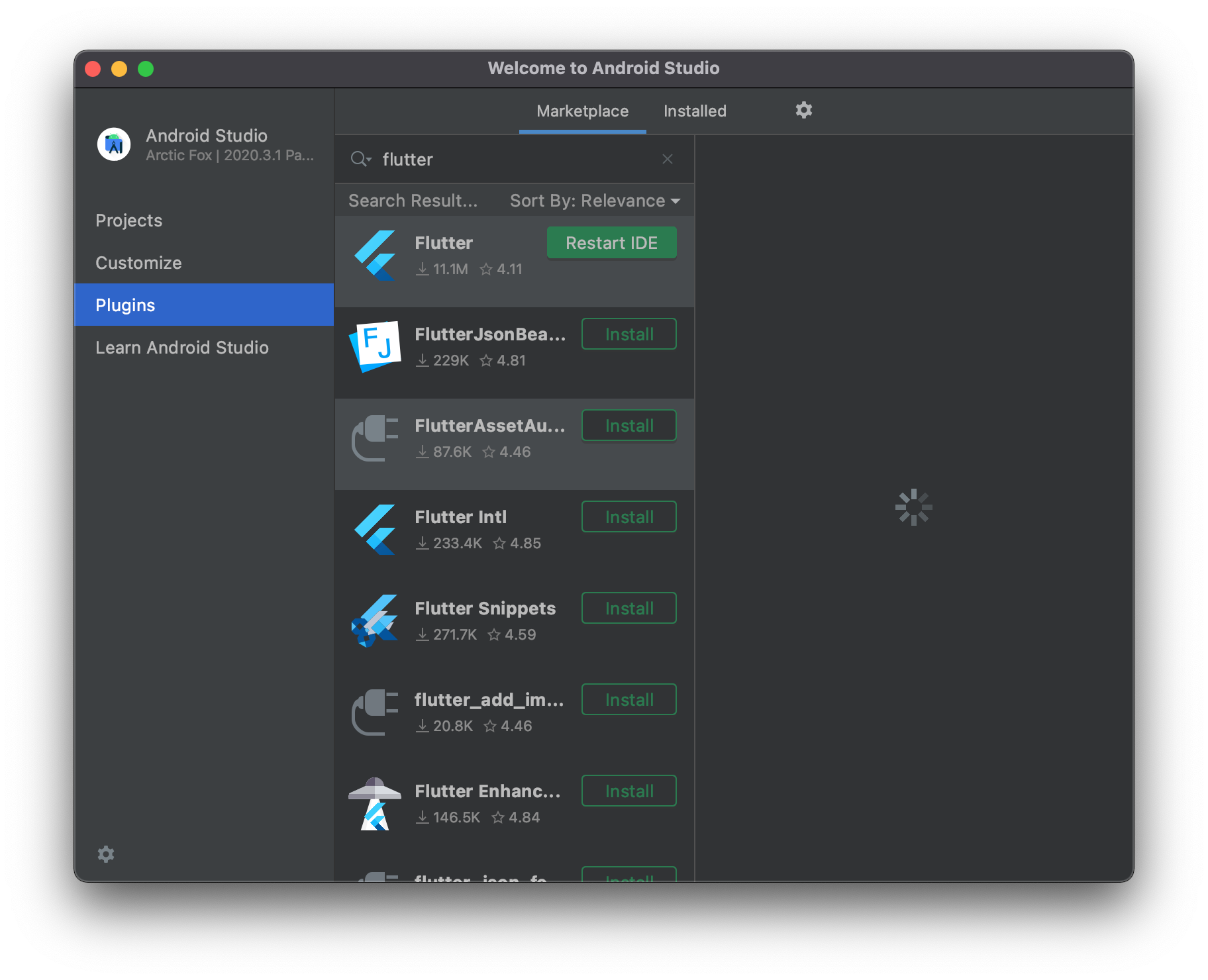The image size is (1208, 980).
Task: Open plugin settings gear beside Installed tab
Action: [803, 110]
